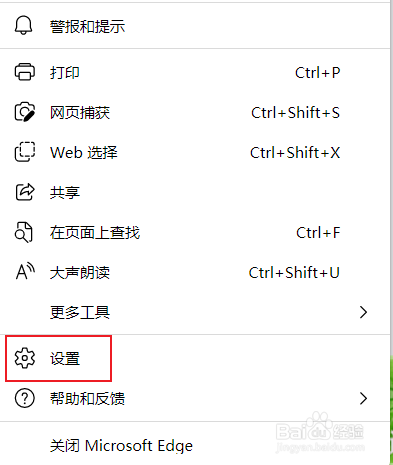Click the read aloud icon

tap(25, 272)
